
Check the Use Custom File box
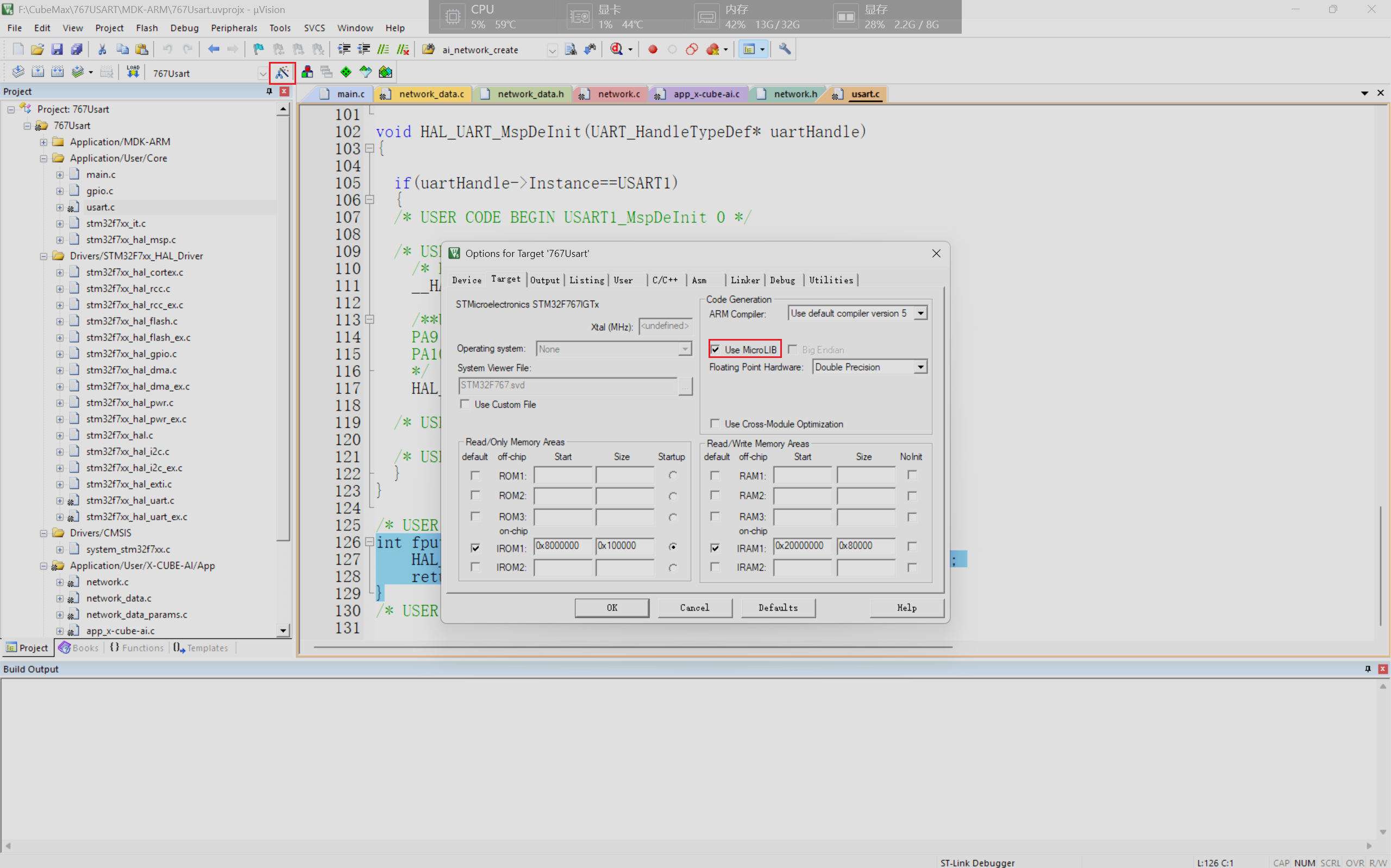[x=465, y=404]
